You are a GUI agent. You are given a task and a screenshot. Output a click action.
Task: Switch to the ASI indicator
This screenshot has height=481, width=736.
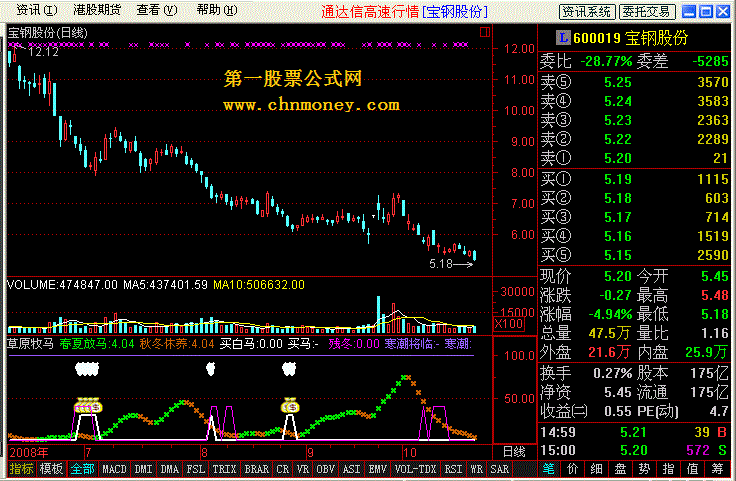tap(352, 469)
